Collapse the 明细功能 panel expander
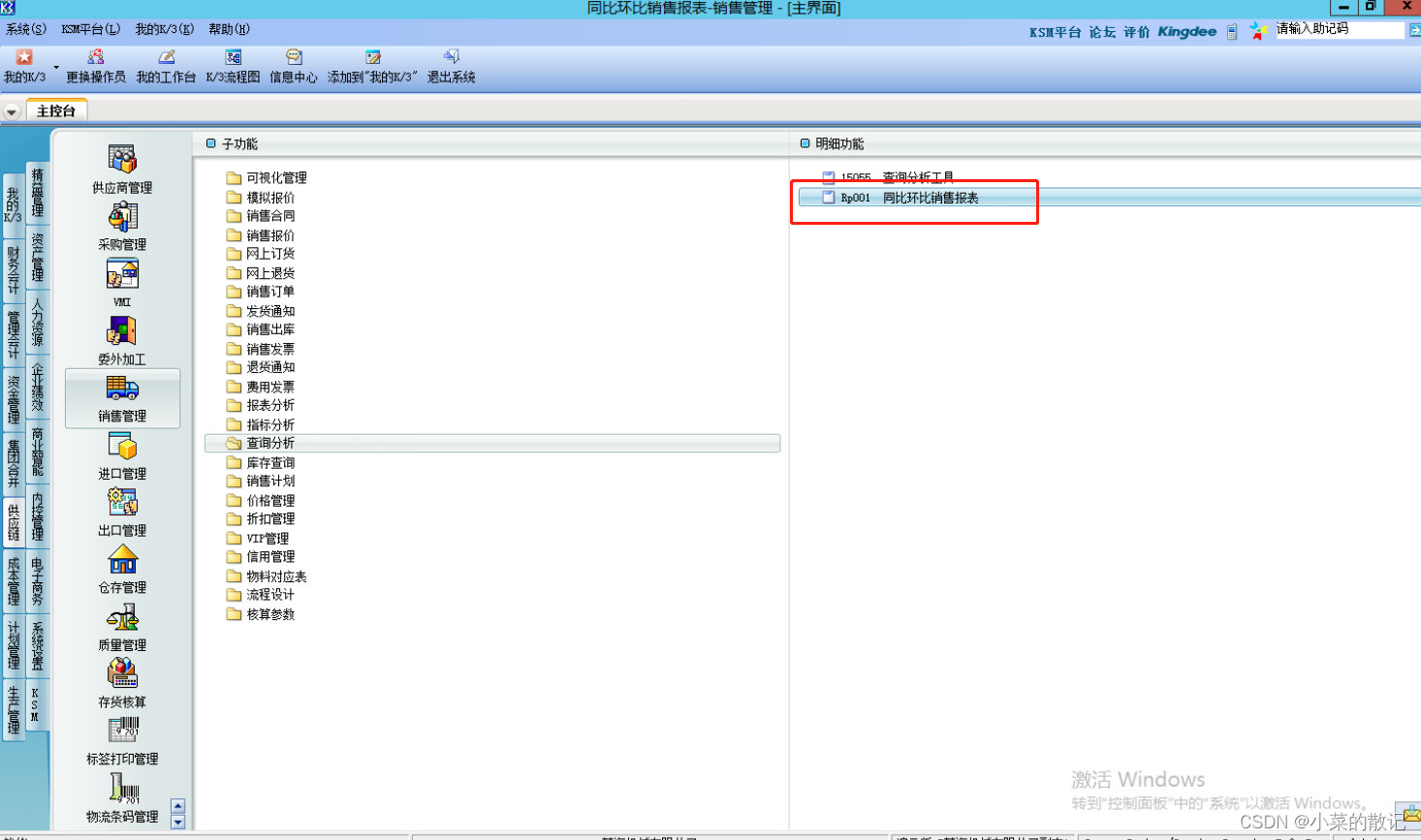Image resolution: width=1421 pixels, height=840 pixels. coord(805,142)
